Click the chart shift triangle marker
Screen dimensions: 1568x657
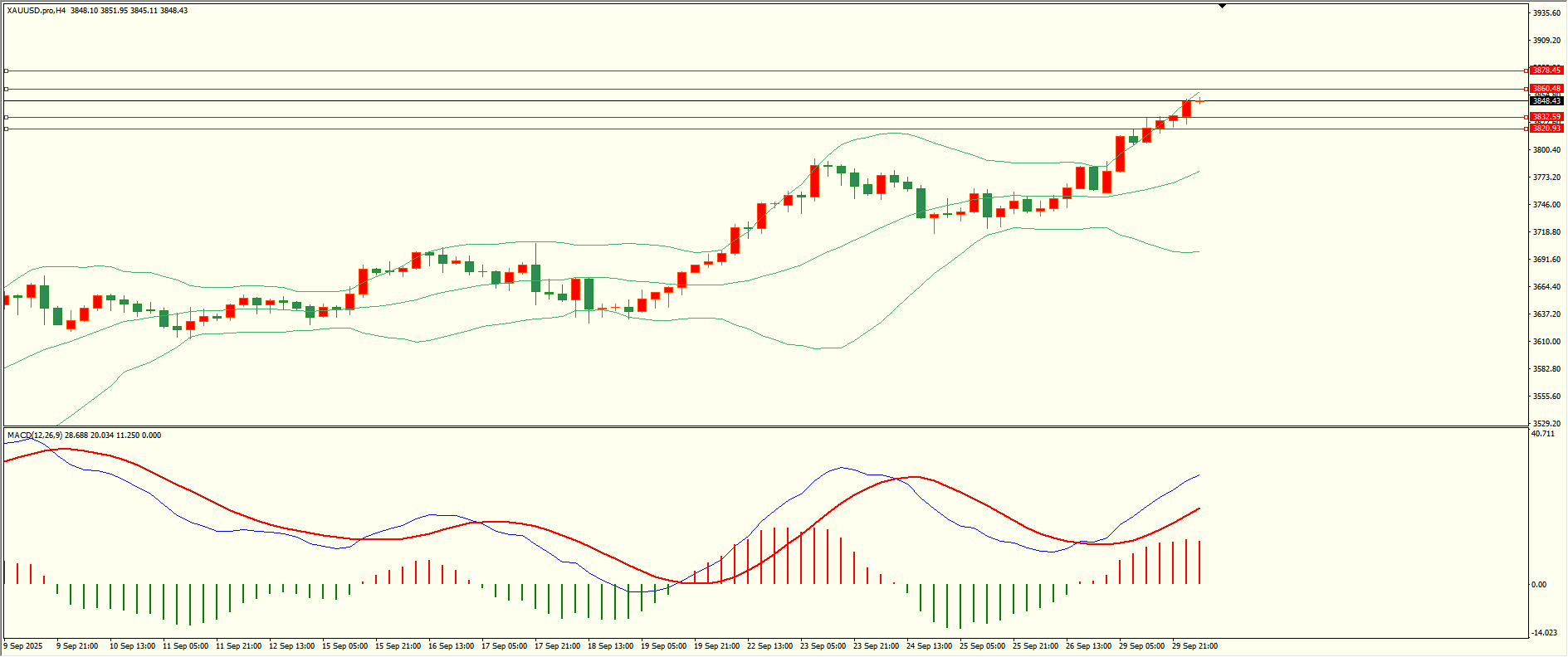pyautogui.click(x=1222, y=6)
